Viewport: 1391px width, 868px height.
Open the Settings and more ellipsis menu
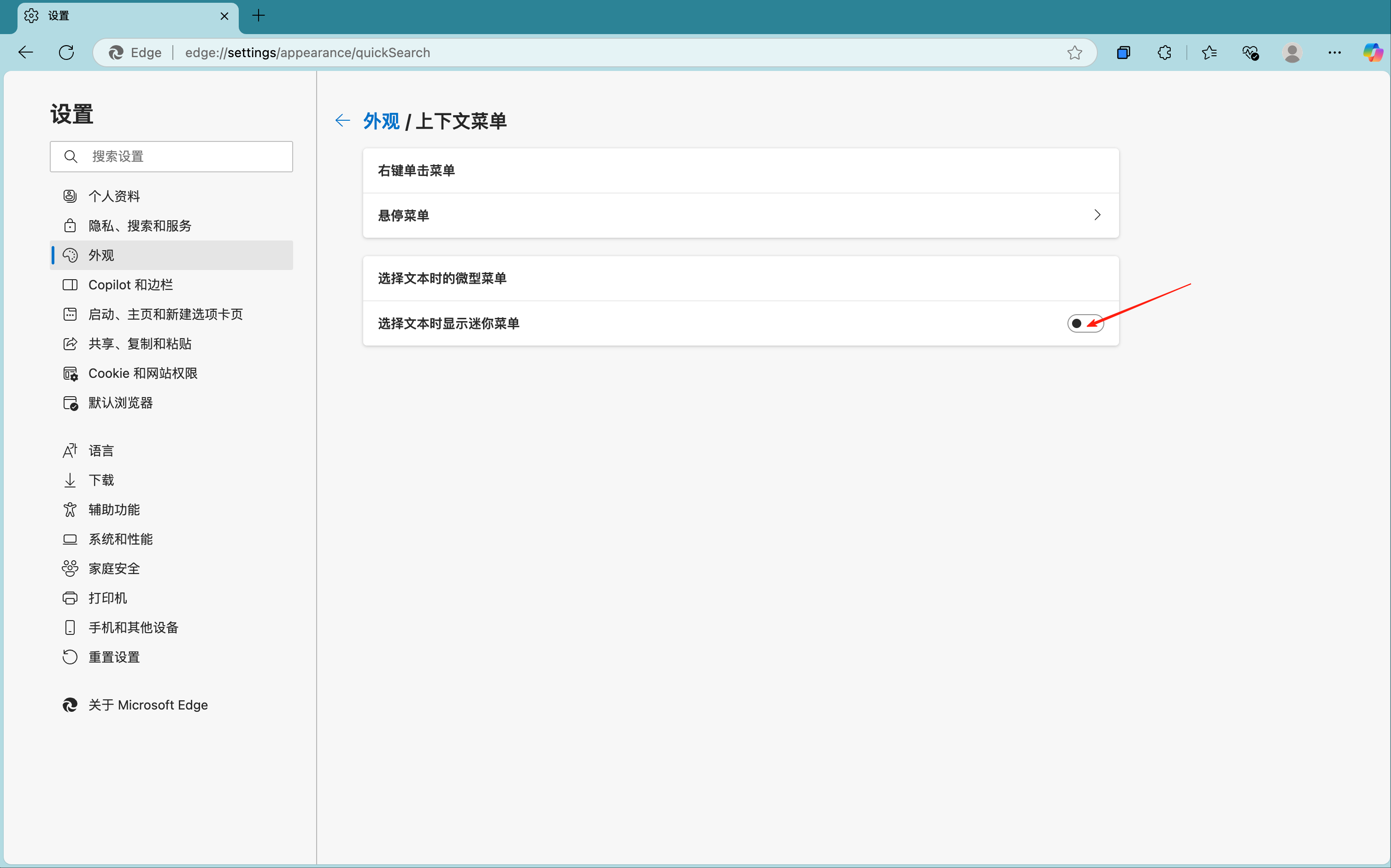tap(1335, 53)
